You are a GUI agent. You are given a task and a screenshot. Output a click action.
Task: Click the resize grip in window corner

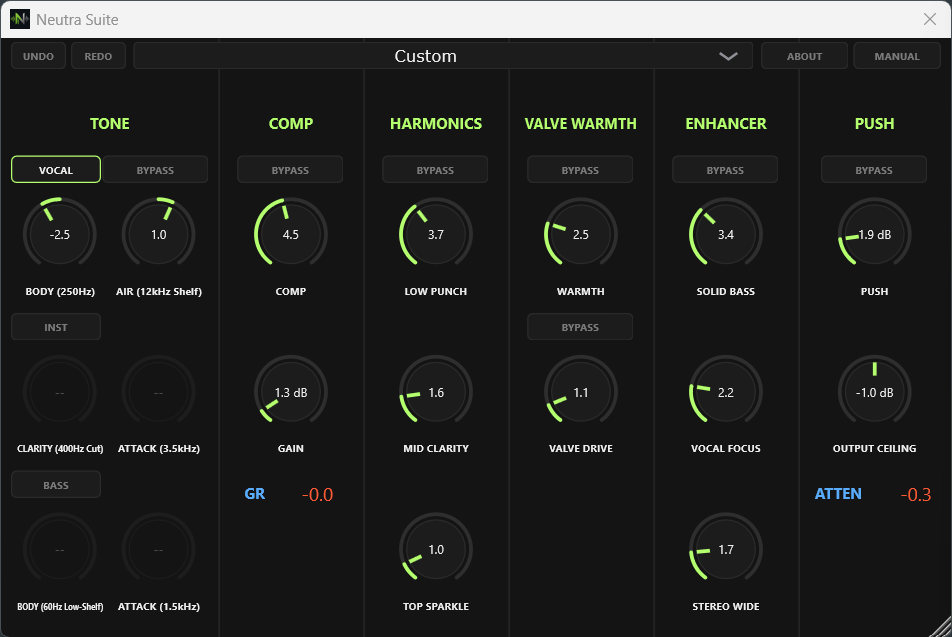click(940, 626)
